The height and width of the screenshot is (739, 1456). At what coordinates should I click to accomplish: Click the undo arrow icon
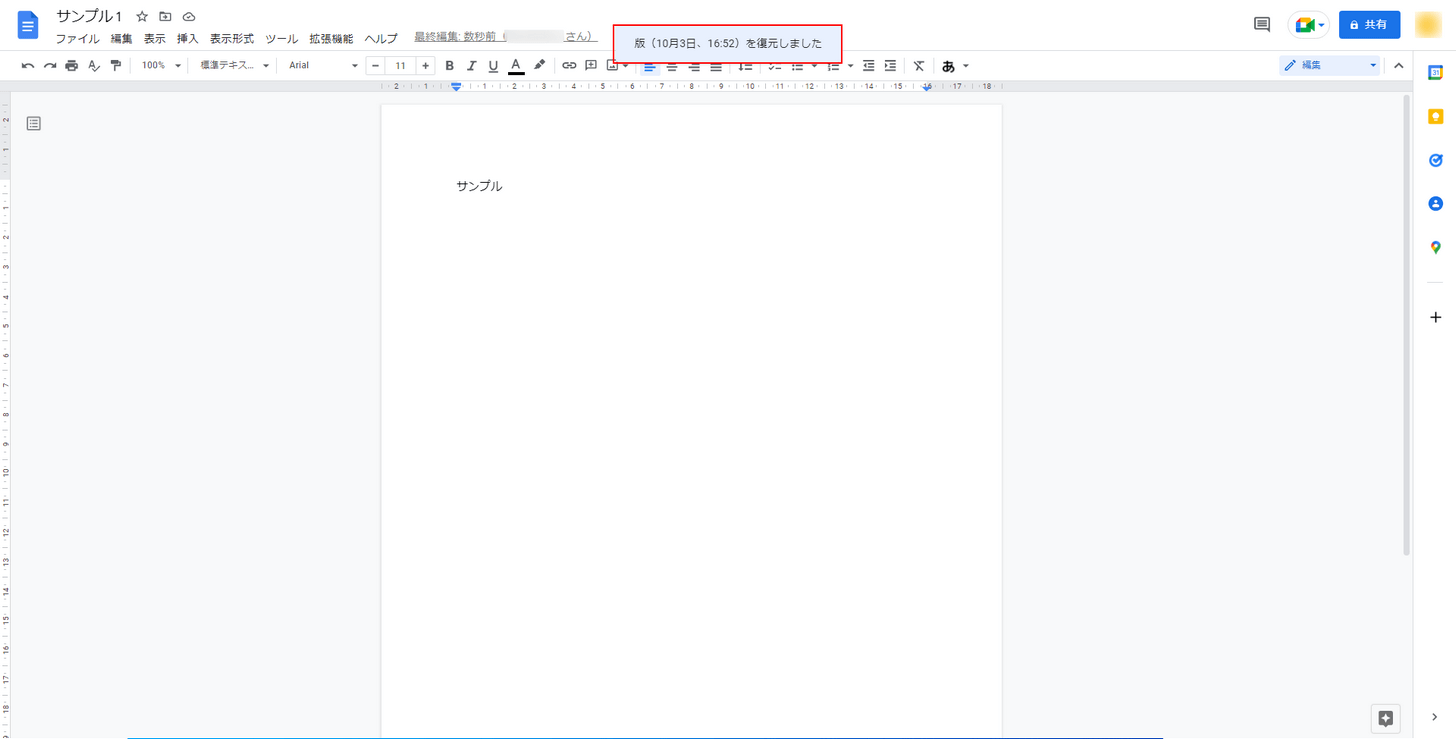[28, 66]
